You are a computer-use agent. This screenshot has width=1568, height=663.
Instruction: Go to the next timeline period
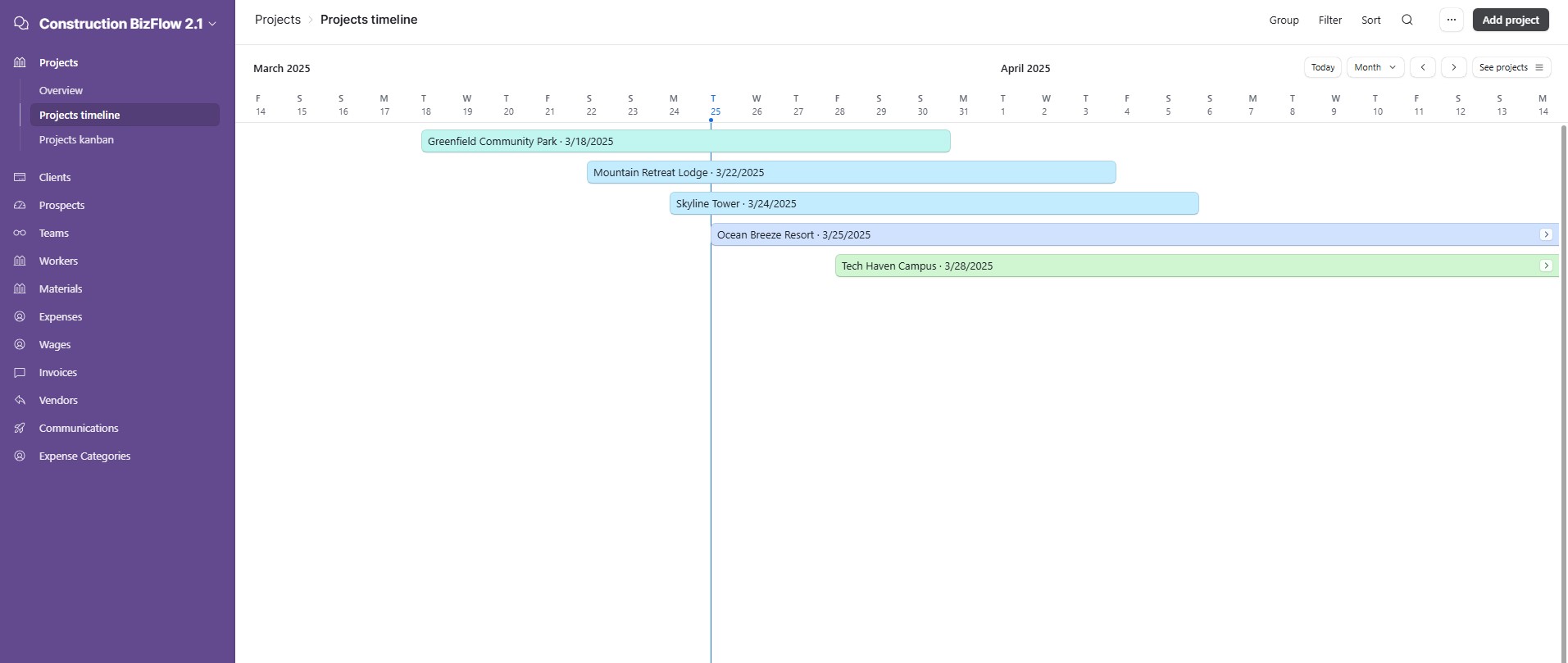1453,67
